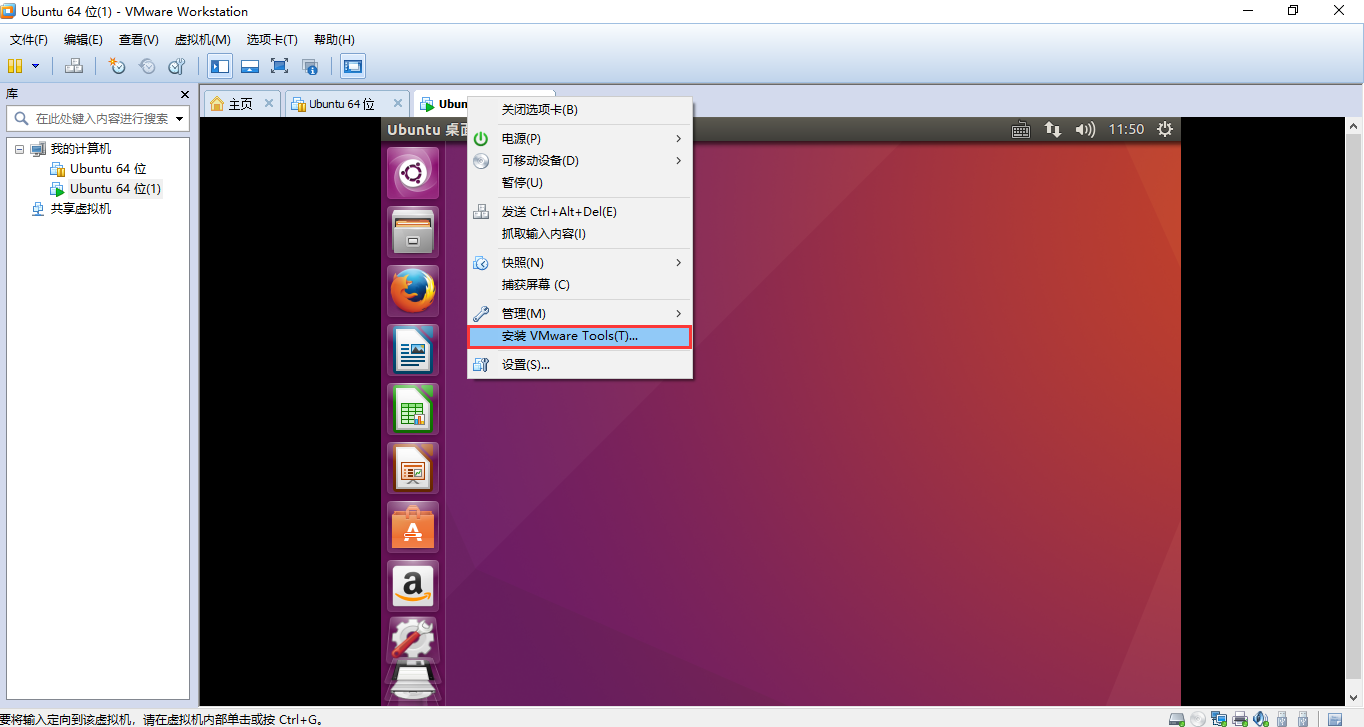Open Ubuntu Software from the launcher

point(413,528)
